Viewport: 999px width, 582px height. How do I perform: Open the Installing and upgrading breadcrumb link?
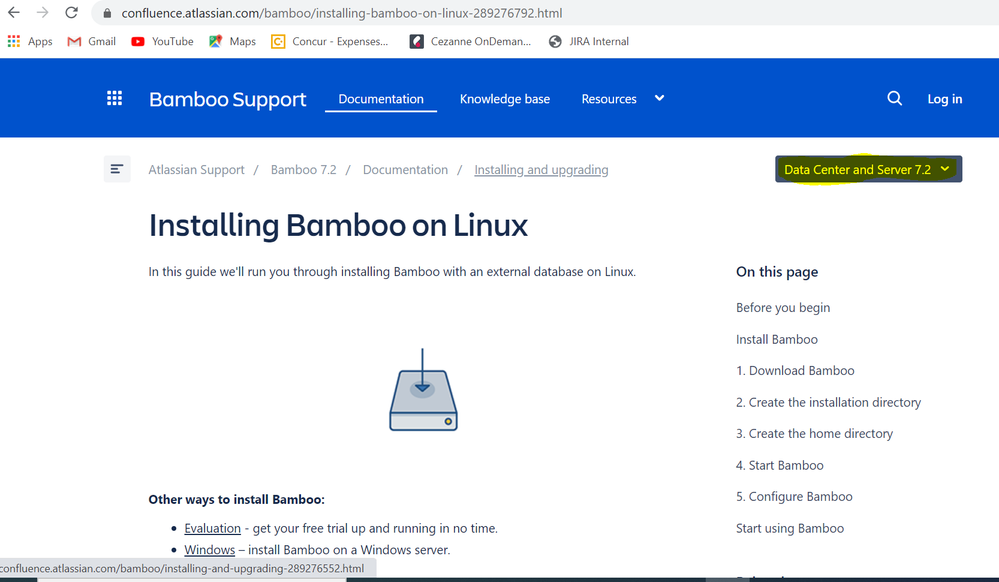tap(541, 169)
